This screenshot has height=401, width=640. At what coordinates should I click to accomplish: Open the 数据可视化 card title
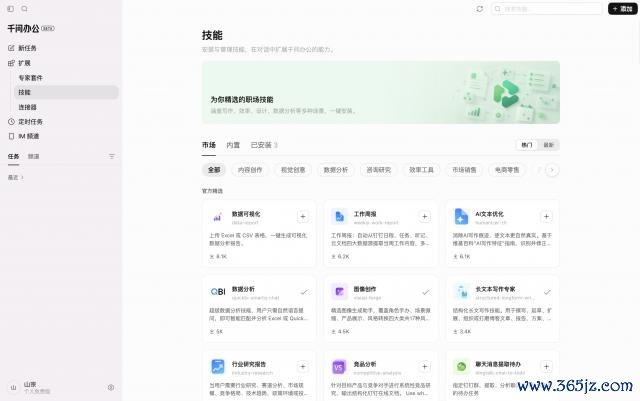point(246,214)
